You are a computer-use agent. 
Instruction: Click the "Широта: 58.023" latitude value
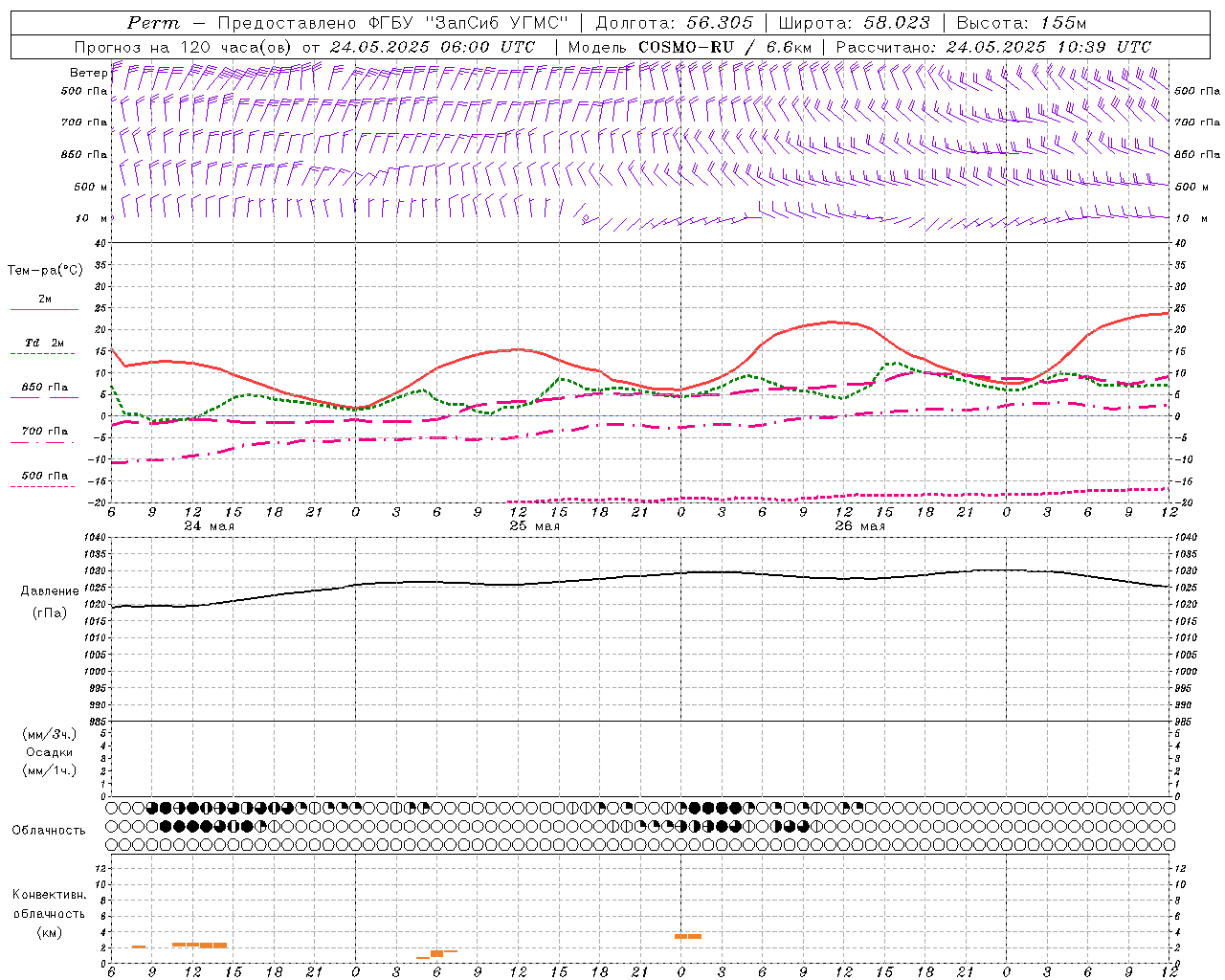click(854, 23)
